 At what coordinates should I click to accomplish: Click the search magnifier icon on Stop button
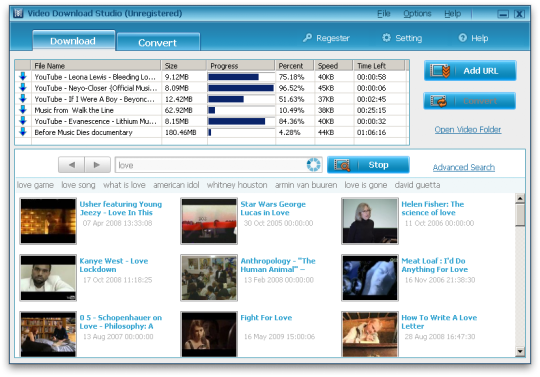[x=342, y=165]
